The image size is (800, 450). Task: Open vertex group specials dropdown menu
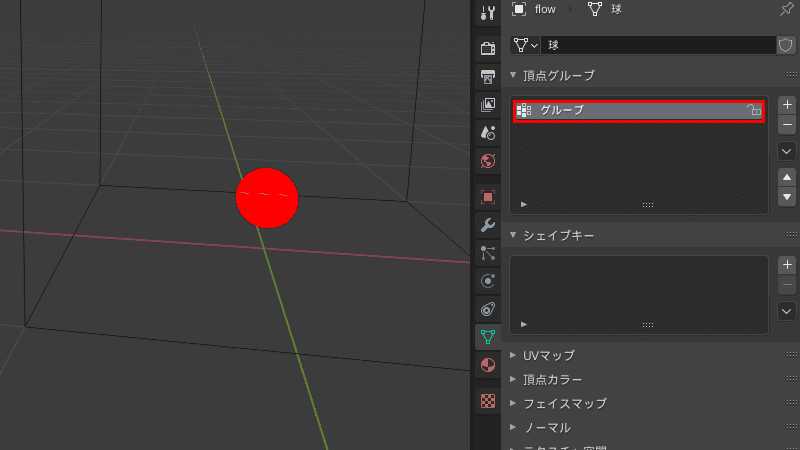click(x=787, y=152)
